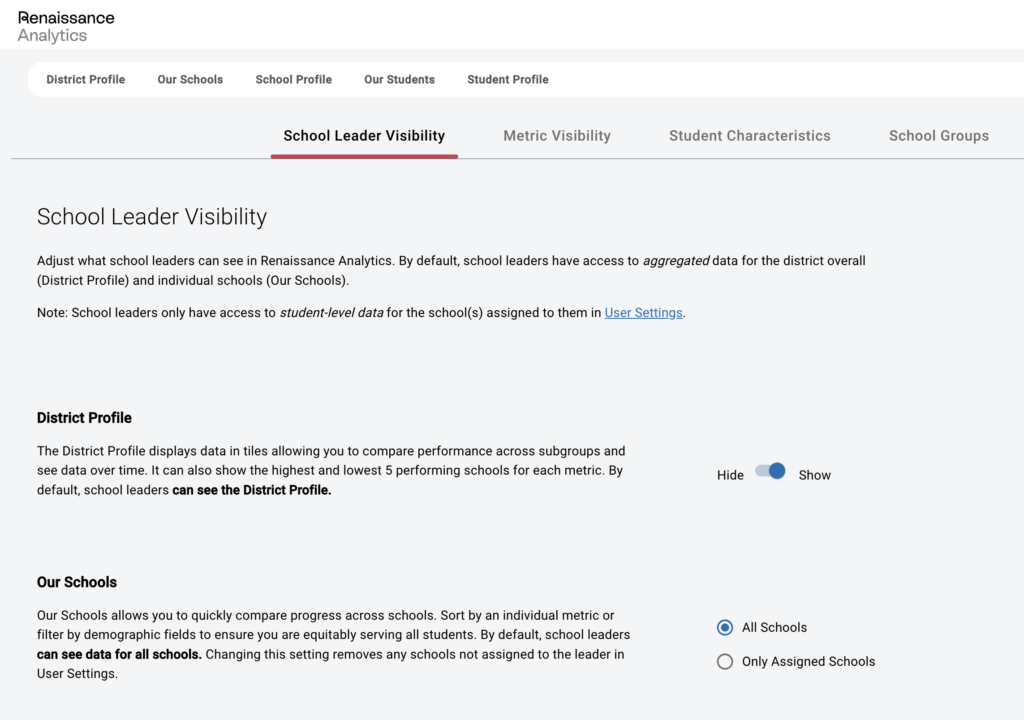Click the bold 'can see data for all schools.' text
The width and height of the screenshot is (1024, 720).
(119, 654)
